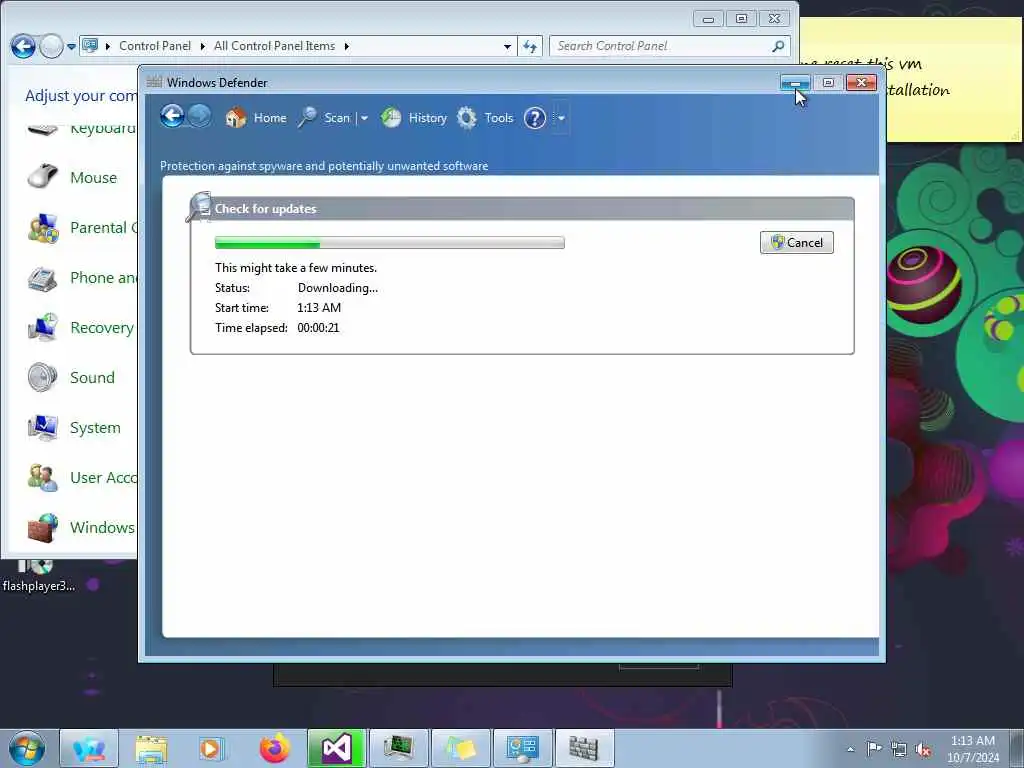This screenshot has height=768, width=1024.
Task: Open the taskbar clock and date
Action: [x=973, y=749]
